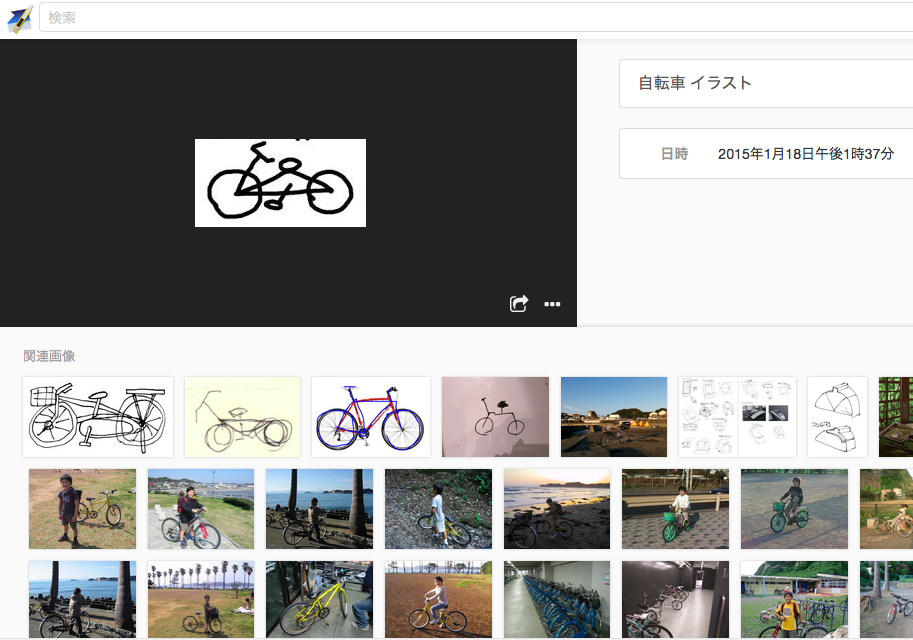
Task: Open photo of boy standing beside yellow bike on grass
Action: tap(82, 509)
